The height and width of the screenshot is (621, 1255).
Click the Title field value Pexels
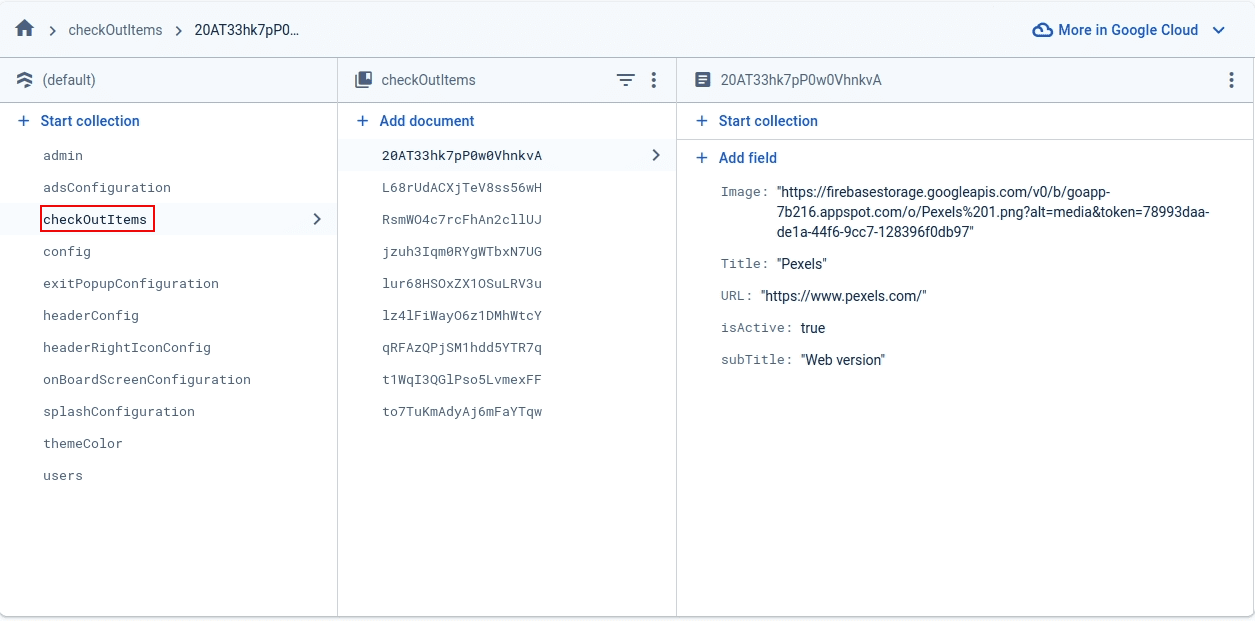pyautogui.click(x=801, y=264)
